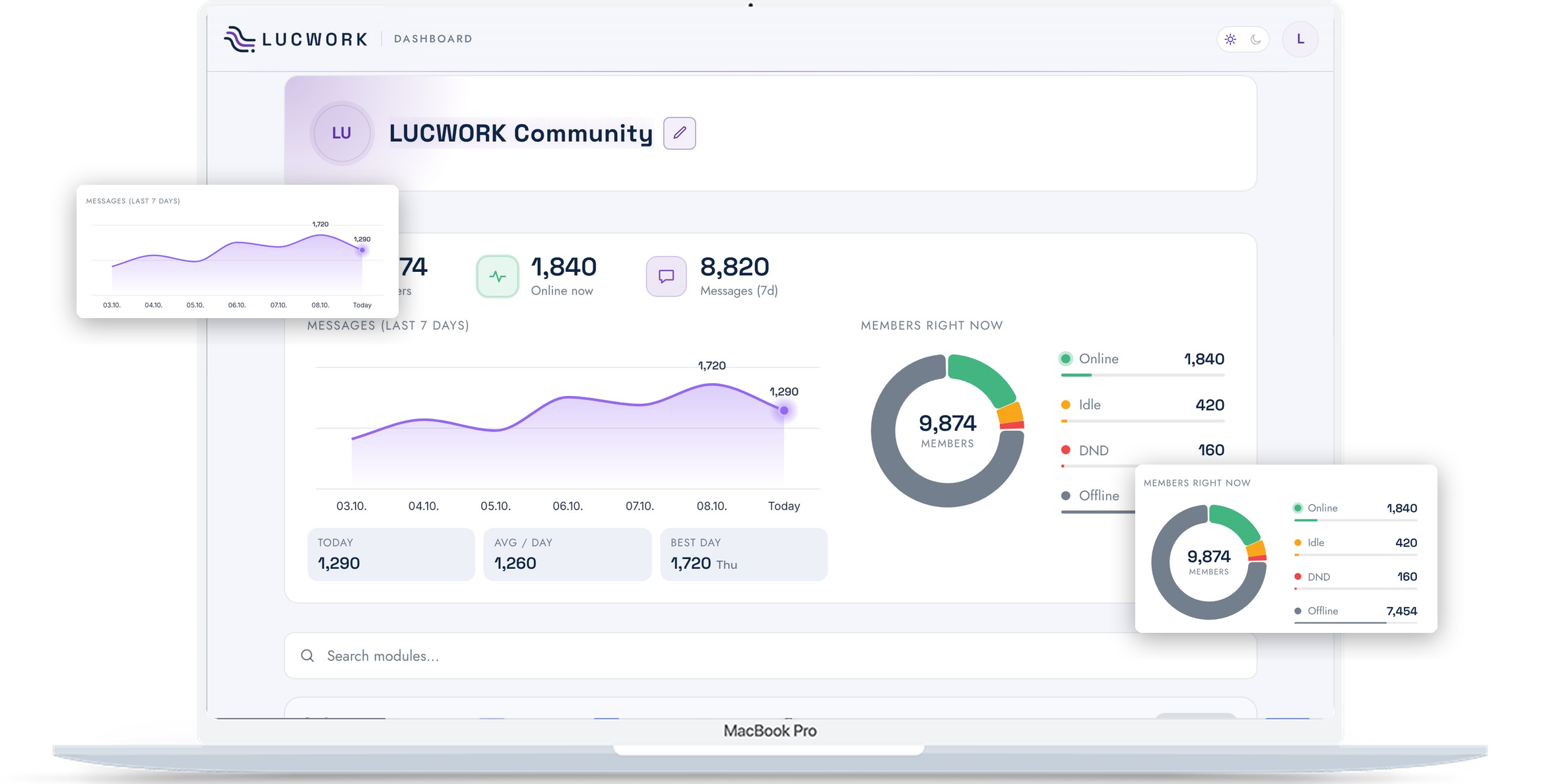This screenshot has width=1551, height=784.
Task: Open the user avatar 'L' menu
Action: tap(1300, 39)
